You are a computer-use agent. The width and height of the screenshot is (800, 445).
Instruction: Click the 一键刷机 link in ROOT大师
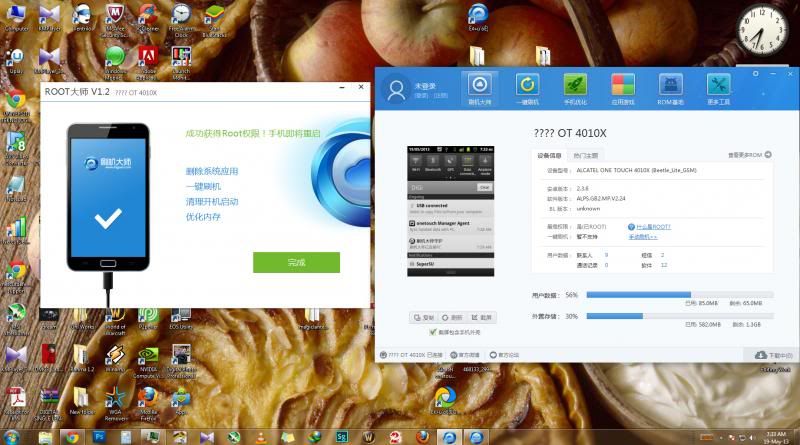pos(203,186)
